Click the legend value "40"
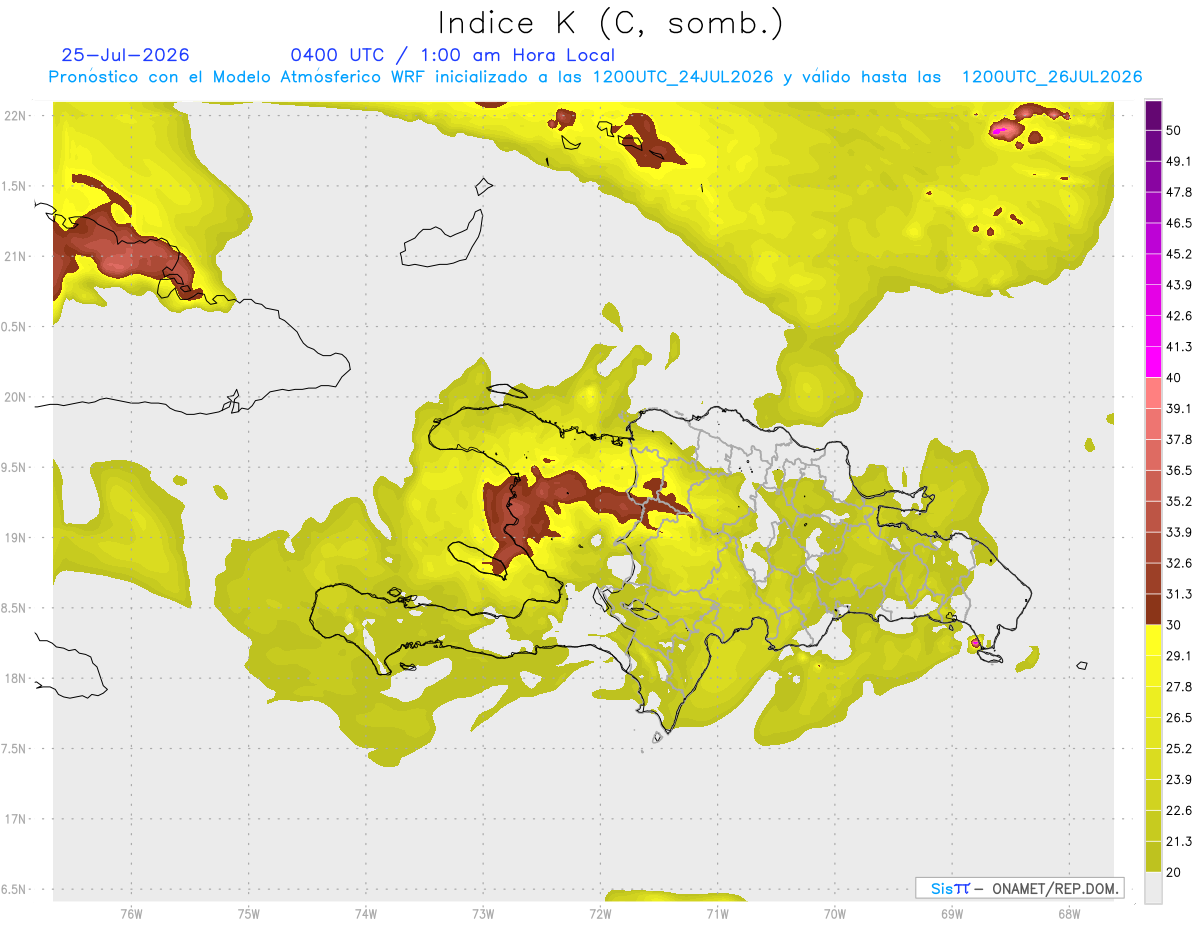This screenshot has width=1200, height=927. coord(1175,378)
